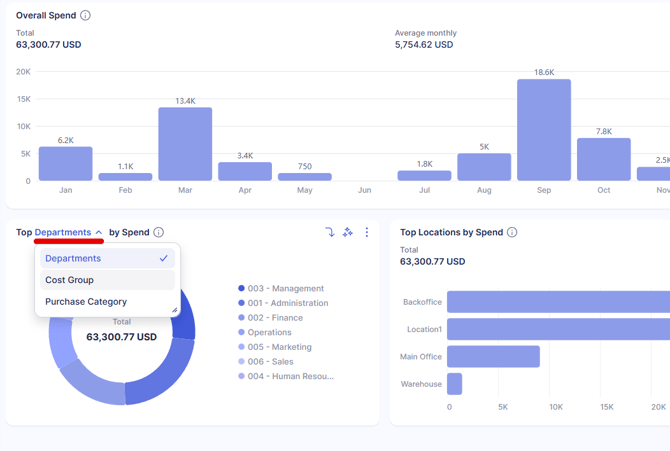This screenshot has height=451, width=670.
Task: Toggle the Operations legend entry
Action: (269, 332)
